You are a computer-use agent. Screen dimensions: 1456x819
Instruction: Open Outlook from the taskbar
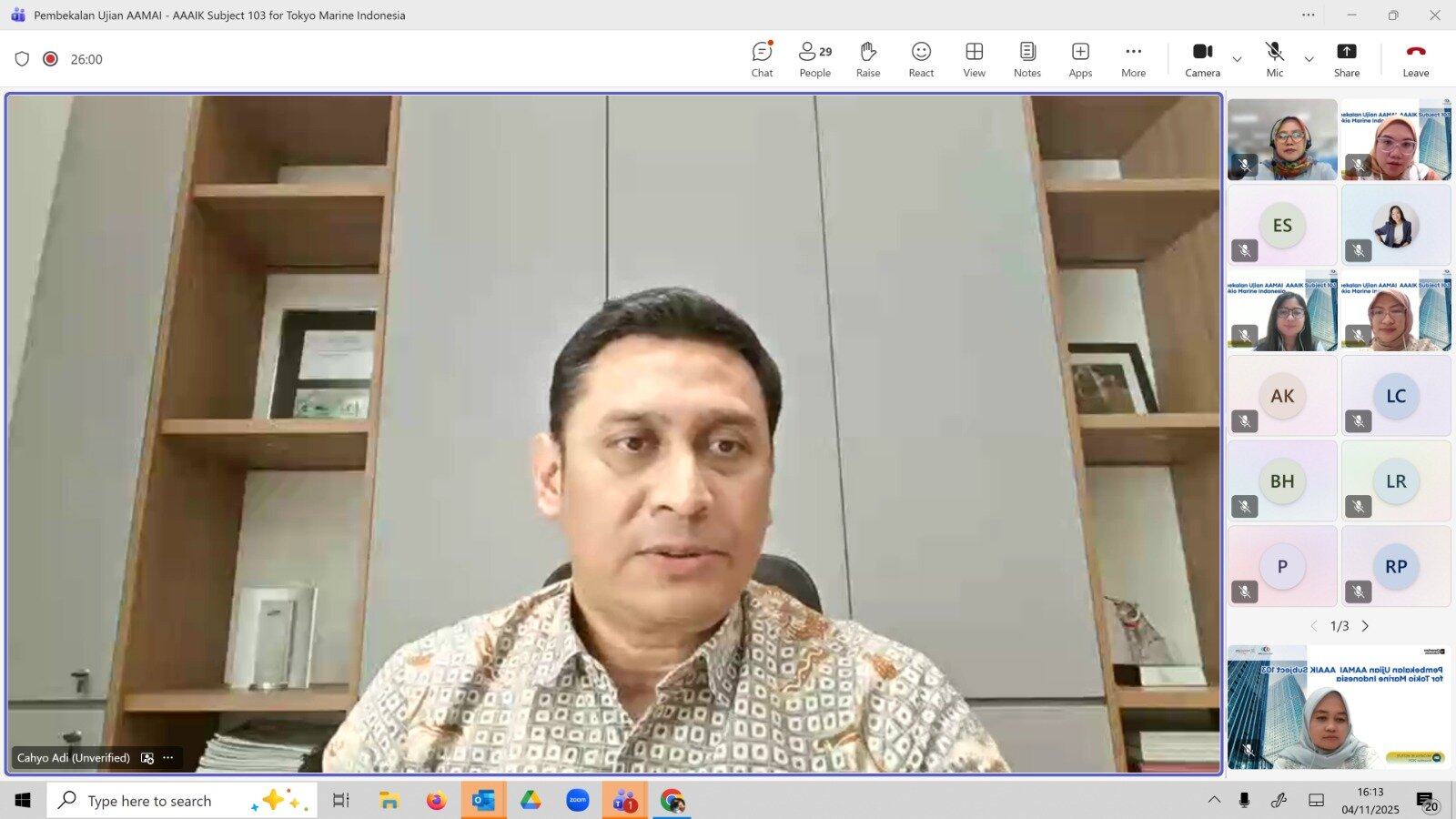point(483,801)
